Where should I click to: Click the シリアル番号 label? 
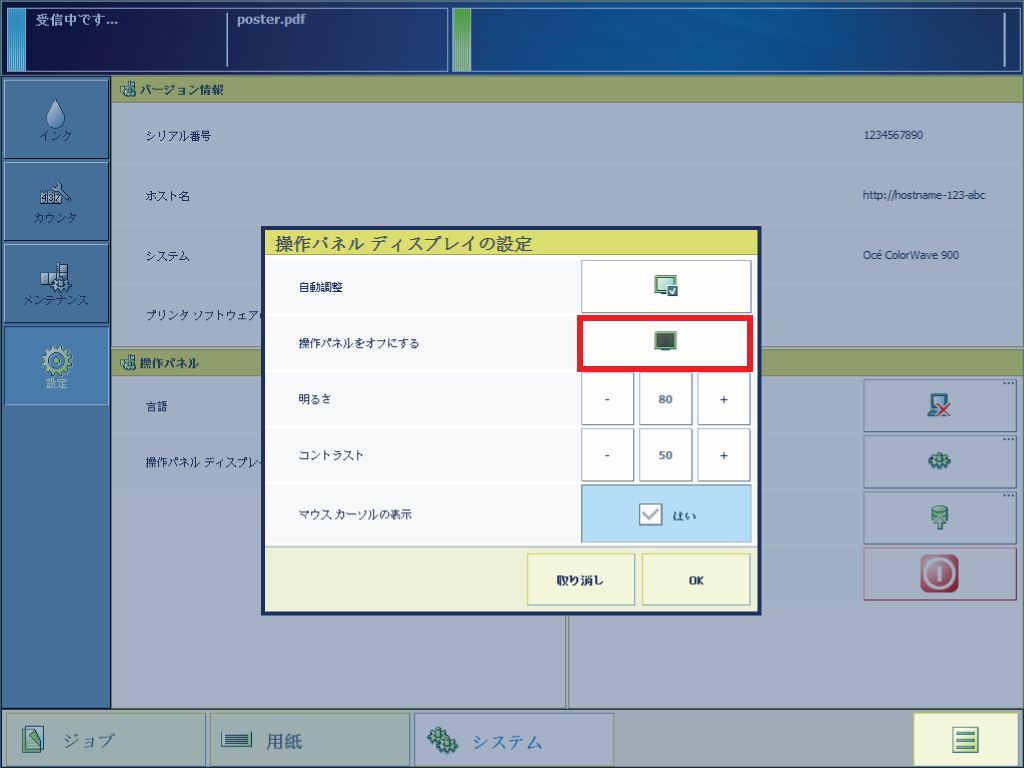pyautogui.click(x=178, y=136)
